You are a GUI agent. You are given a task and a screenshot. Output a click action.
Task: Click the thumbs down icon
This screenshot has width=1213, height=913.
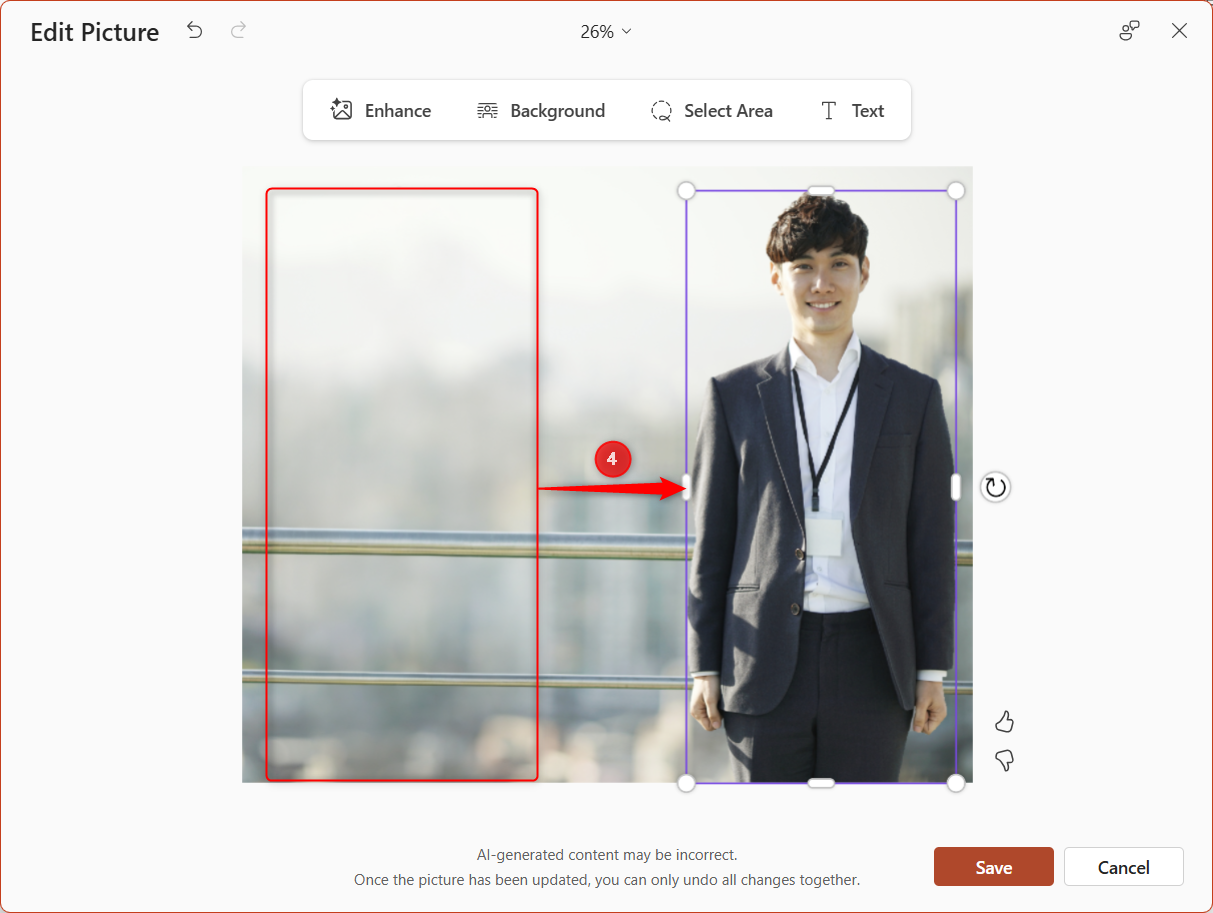(1004, 761)
